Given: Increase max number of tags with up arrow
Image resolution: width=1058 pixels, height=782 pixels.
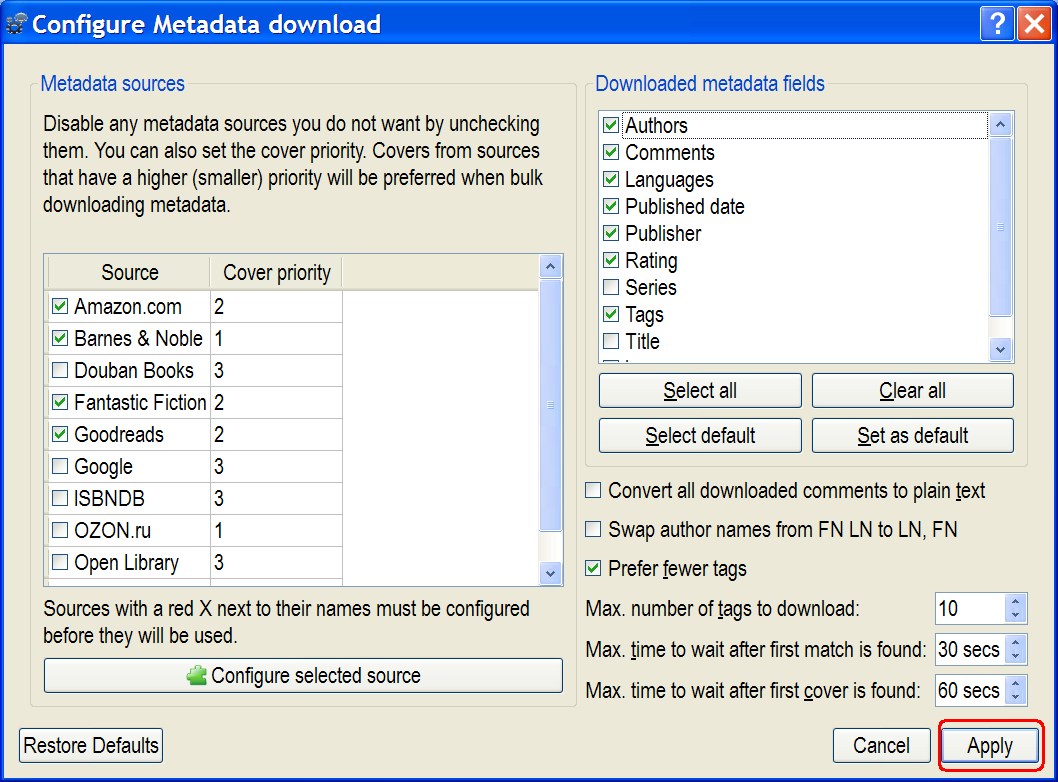Looking at the screenshot, I should point(1015,601).
